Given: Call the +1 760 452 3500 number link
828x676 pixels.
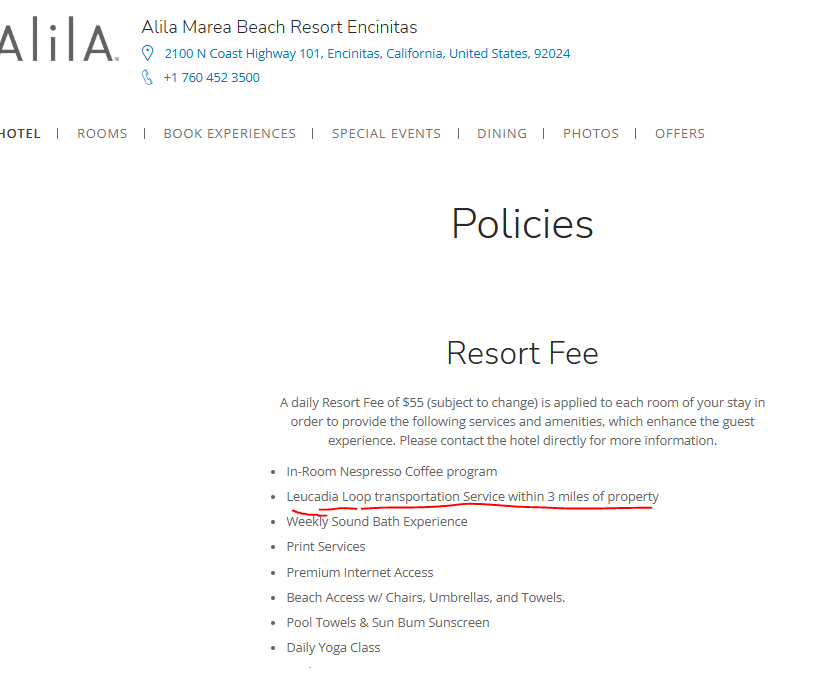Looking at the screenshot, I should (x=212, y=78).
